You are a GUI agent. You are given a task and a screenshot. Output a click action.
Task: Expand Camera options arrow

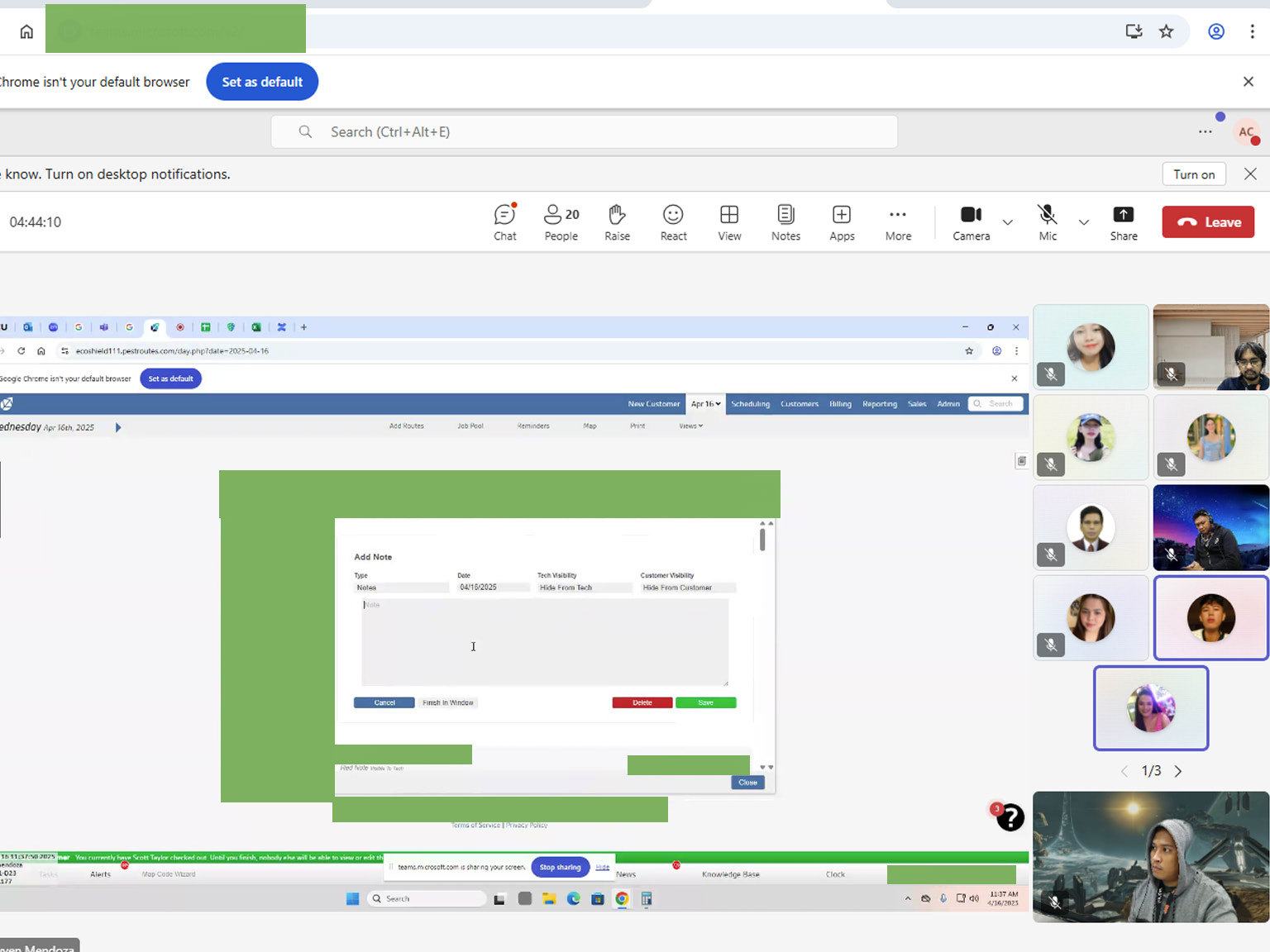coord(1007,222)
